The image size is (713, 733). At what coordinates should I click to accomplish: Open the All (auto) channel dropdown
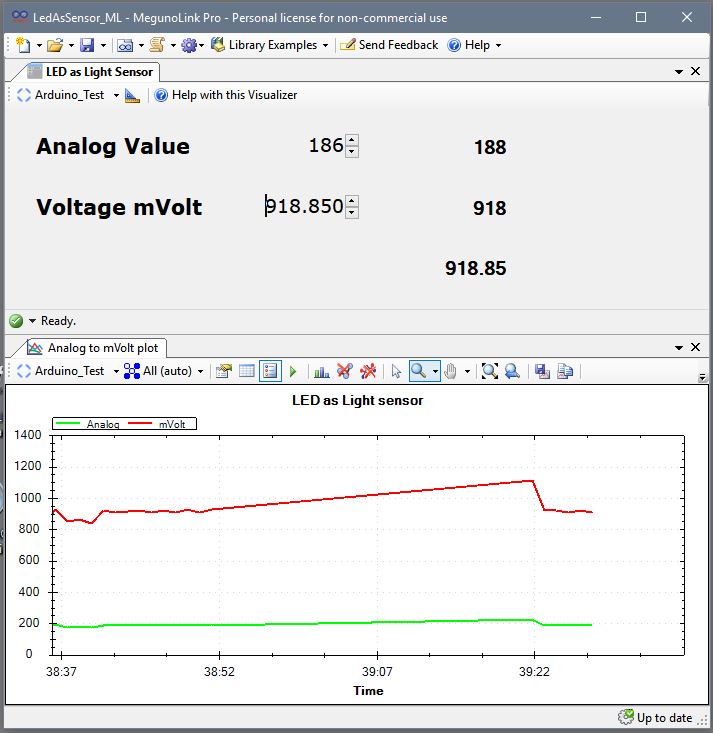click(x=164, y=371)
